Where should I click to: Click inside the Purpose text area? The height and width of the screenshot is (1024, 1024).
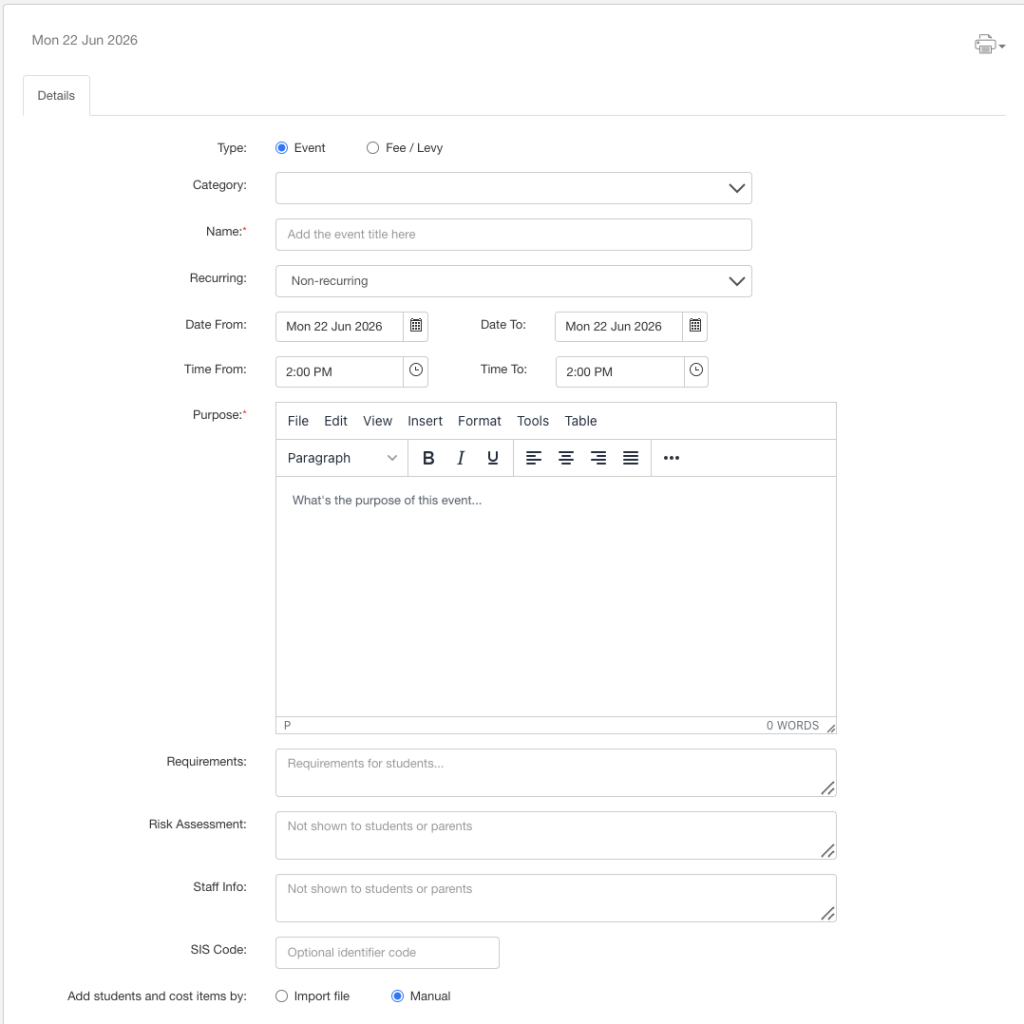click(556, 596)
